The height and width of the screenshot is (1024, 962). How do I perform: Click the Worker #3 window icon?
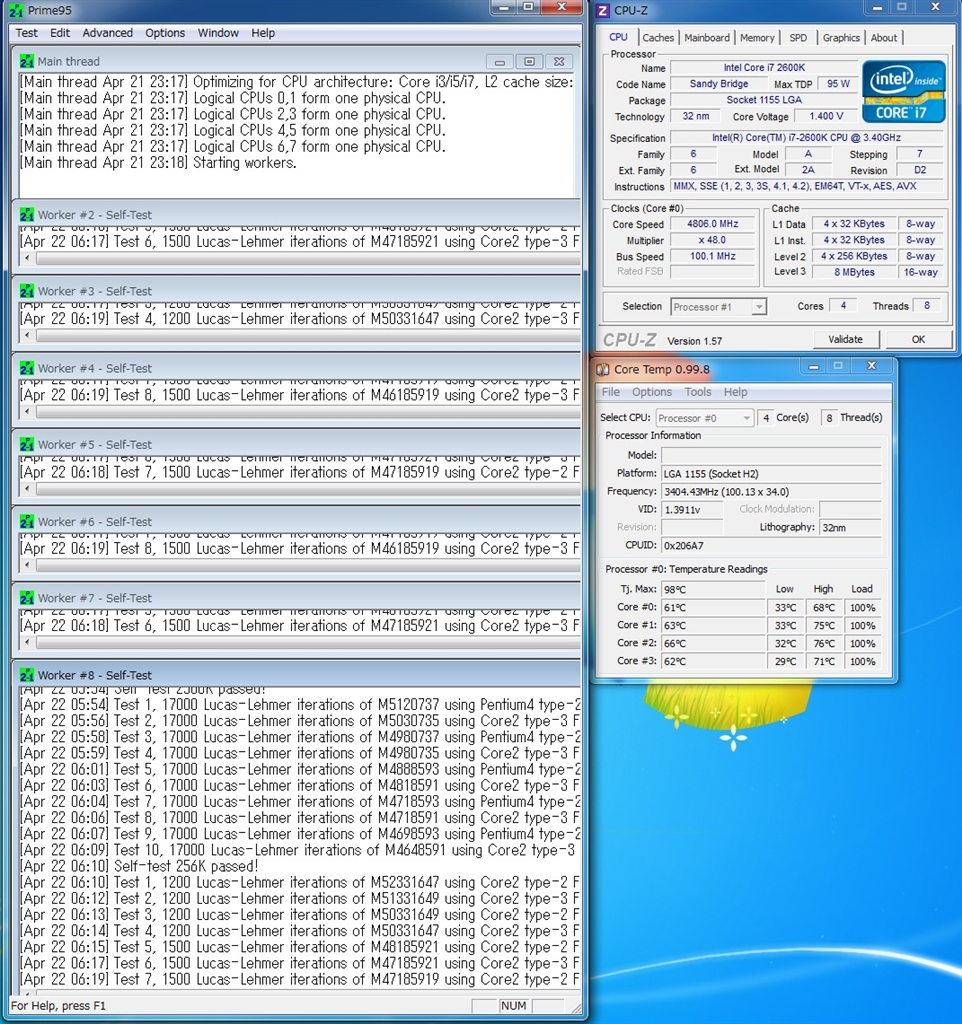(26, 291)
